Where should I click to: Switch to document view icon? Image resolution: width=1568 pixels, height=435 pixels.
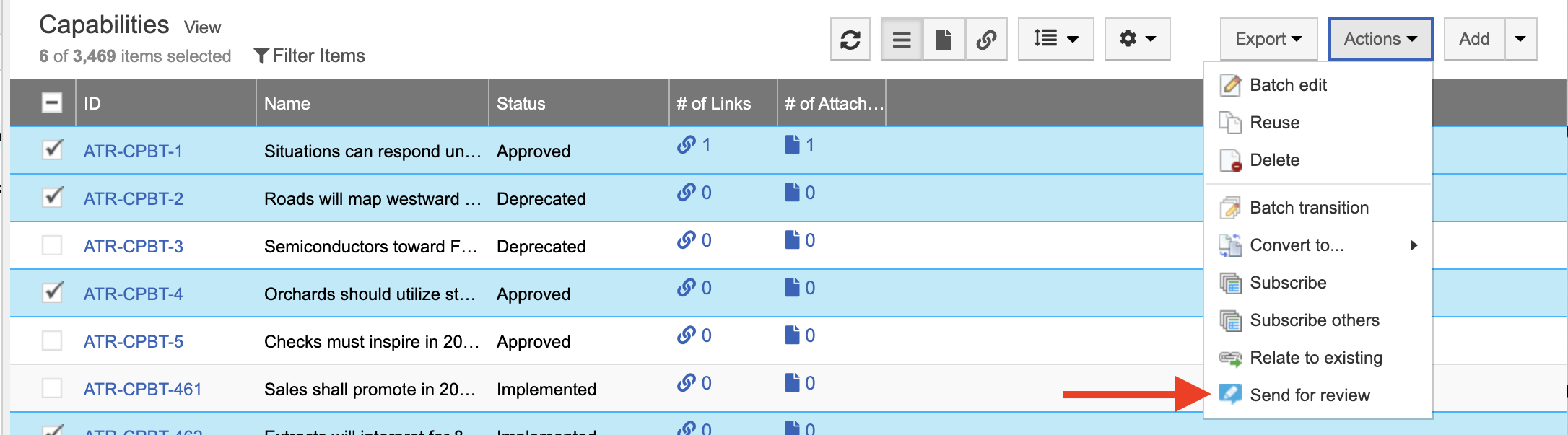[x=943, y=39]
